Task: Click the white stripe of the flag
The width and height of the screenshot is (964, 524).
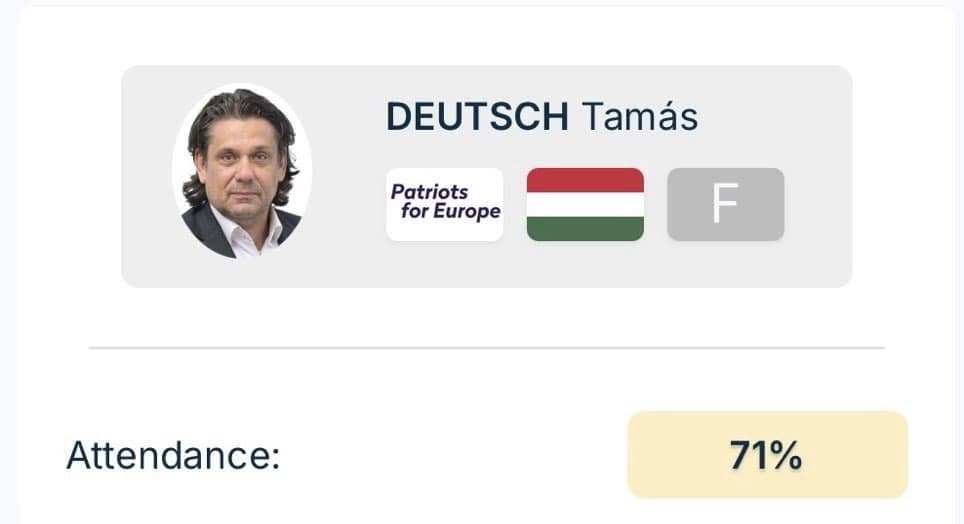Action: [x=585, y=204]
